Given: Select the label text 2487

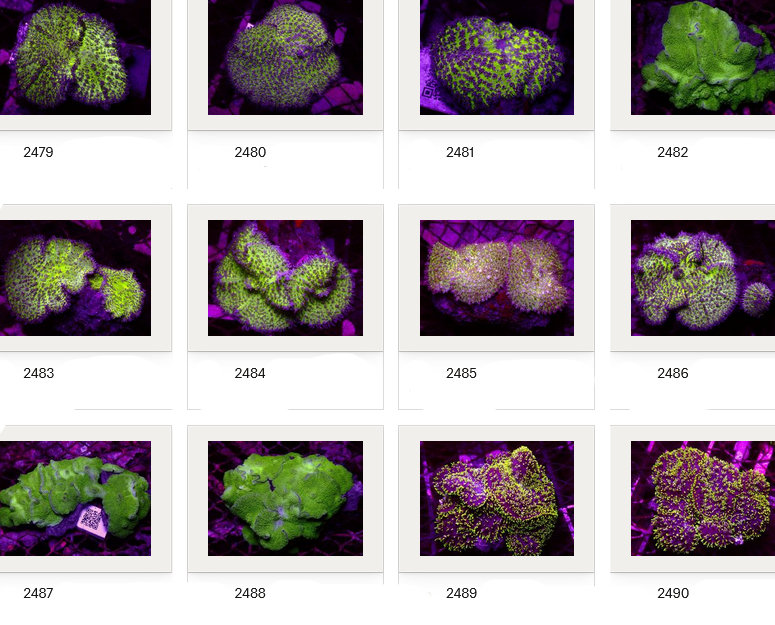Looking at the screenshot, I should tap(39, 593).
